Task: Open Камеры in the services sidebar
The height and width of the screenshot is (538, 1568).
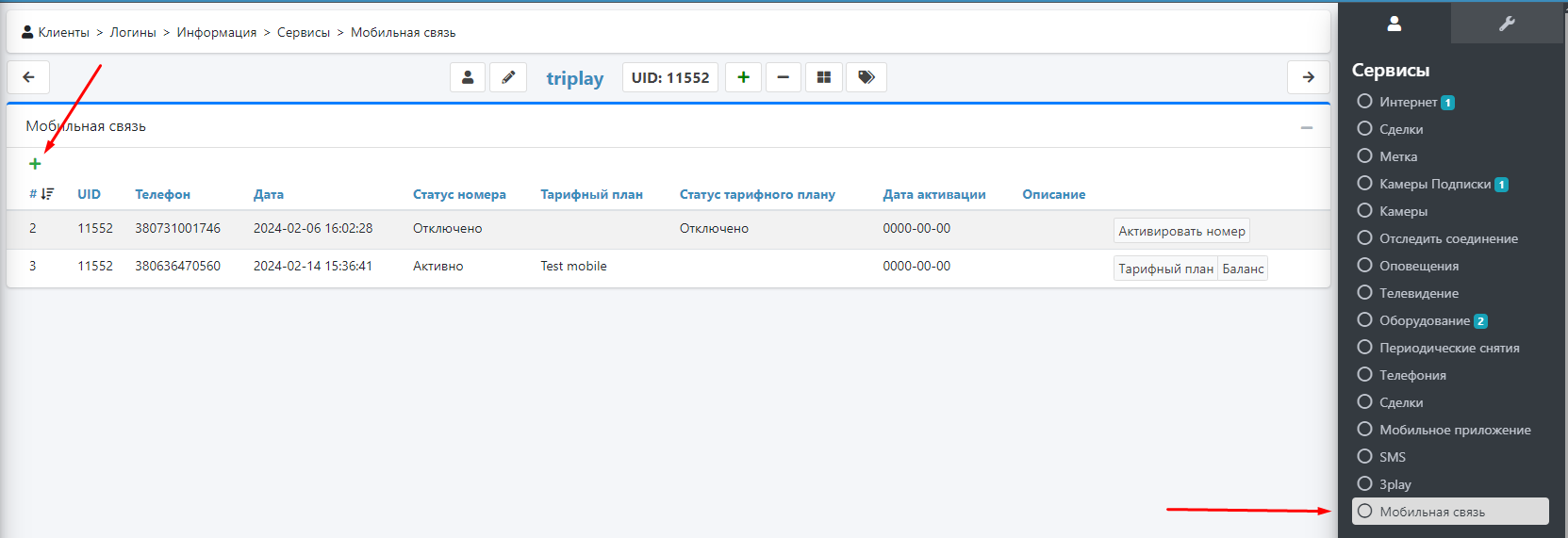Action: pos(1452,211)
